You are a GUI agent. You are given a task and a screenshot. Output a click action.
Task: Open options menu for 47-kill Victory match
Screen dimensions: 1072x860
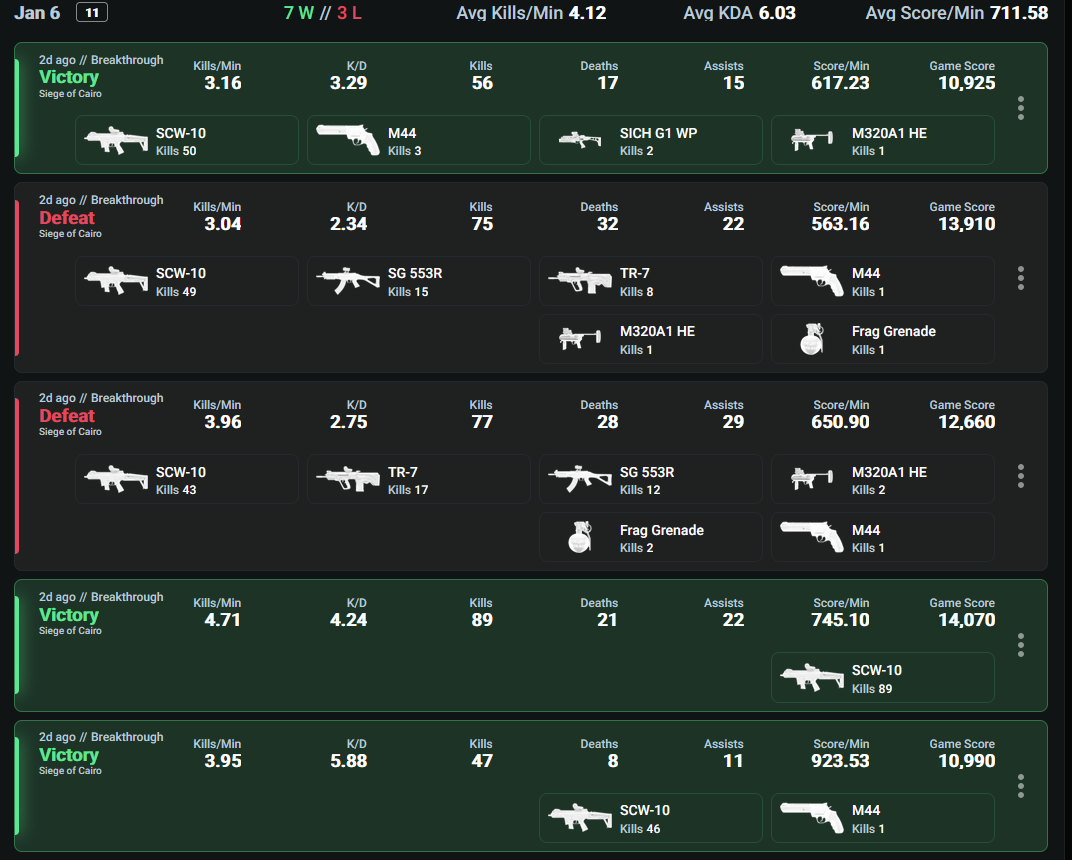[x=1021, y=786]
